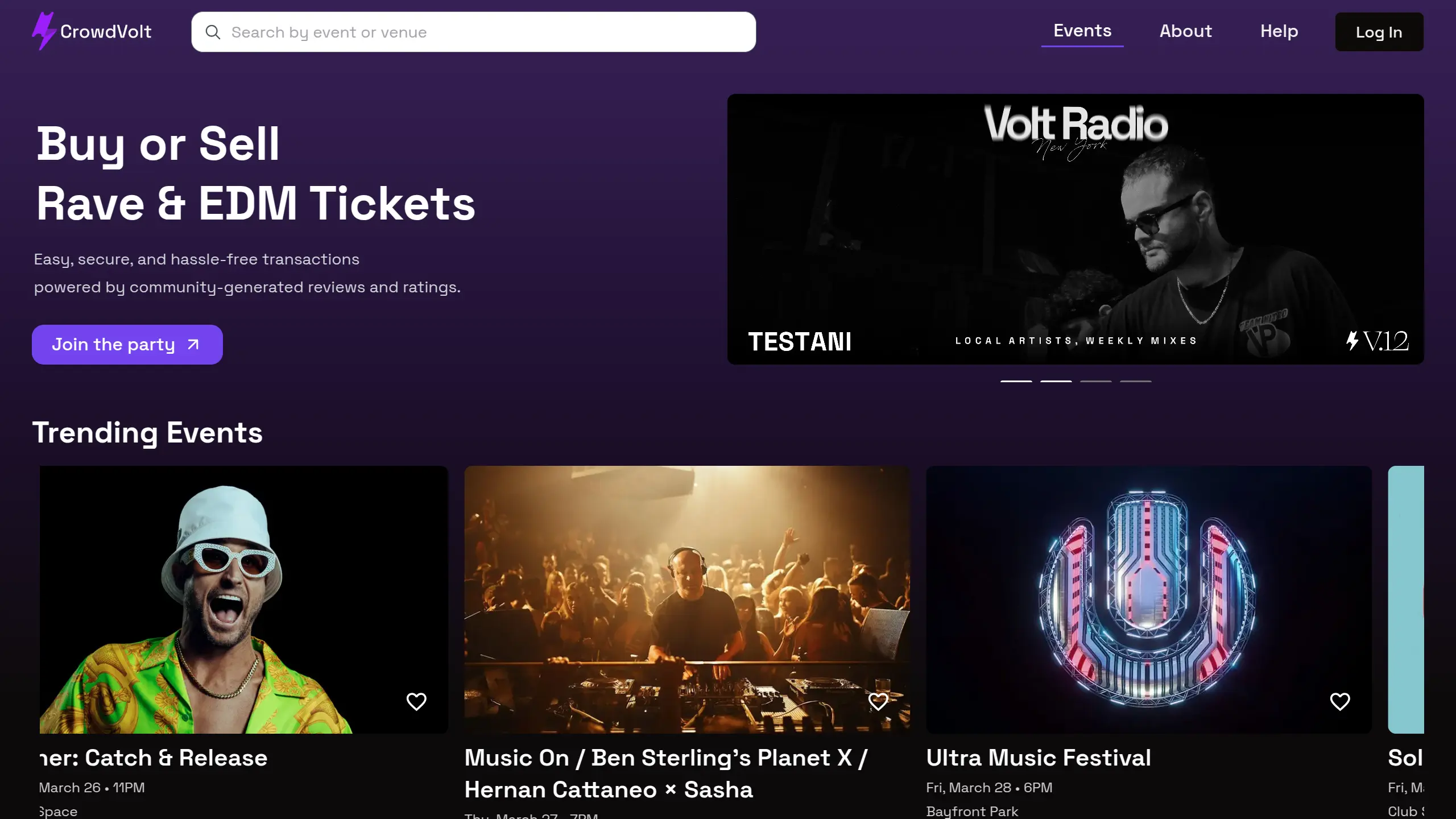This screenshot has width=1456, height=819.
Task: Open the Music On / Hernan Cattaneo event title
Action: 665,773
